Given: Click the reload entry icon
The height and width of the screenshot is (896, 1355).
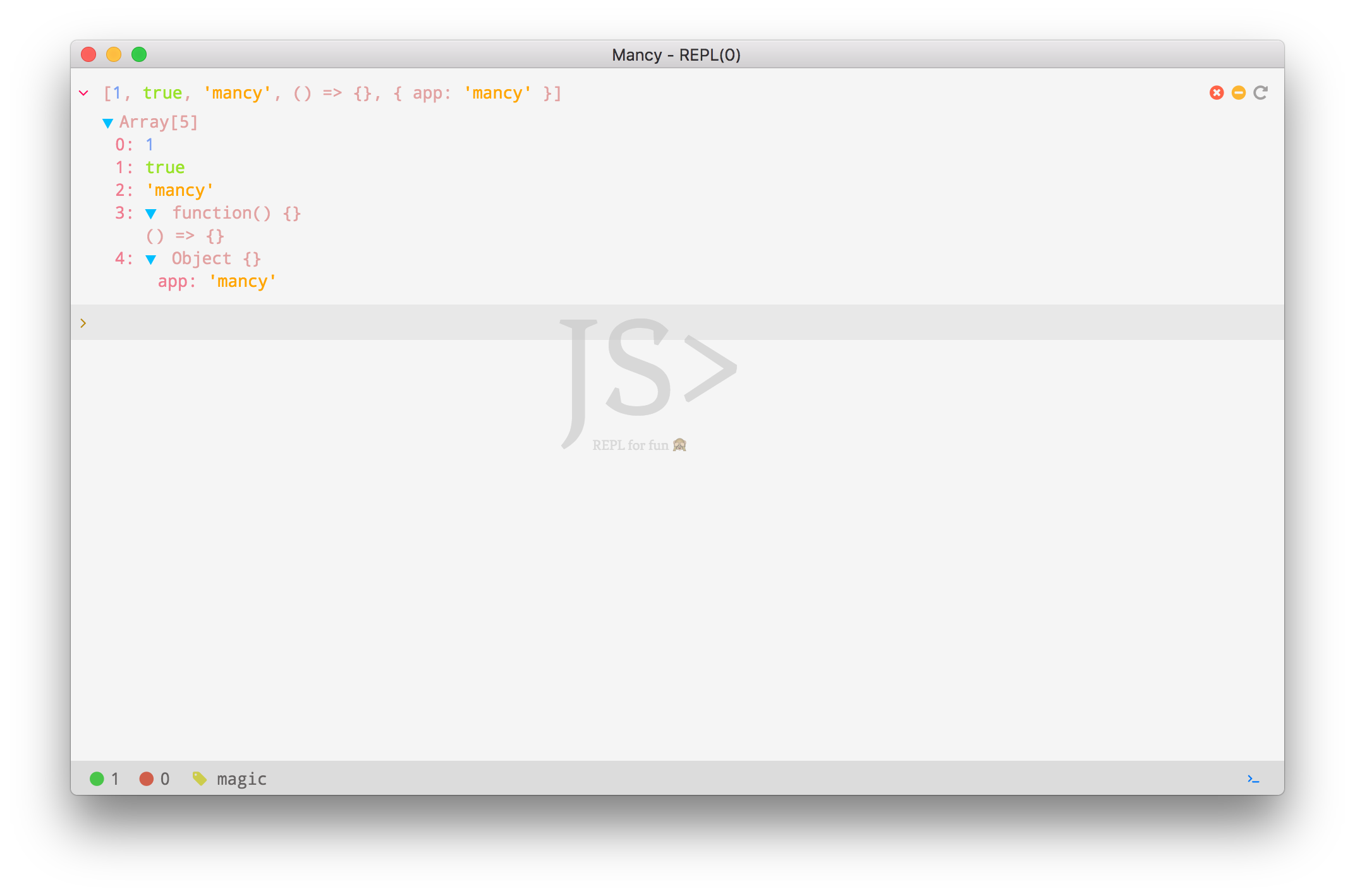Looking at the screenshot, I should pos(1261,93).
